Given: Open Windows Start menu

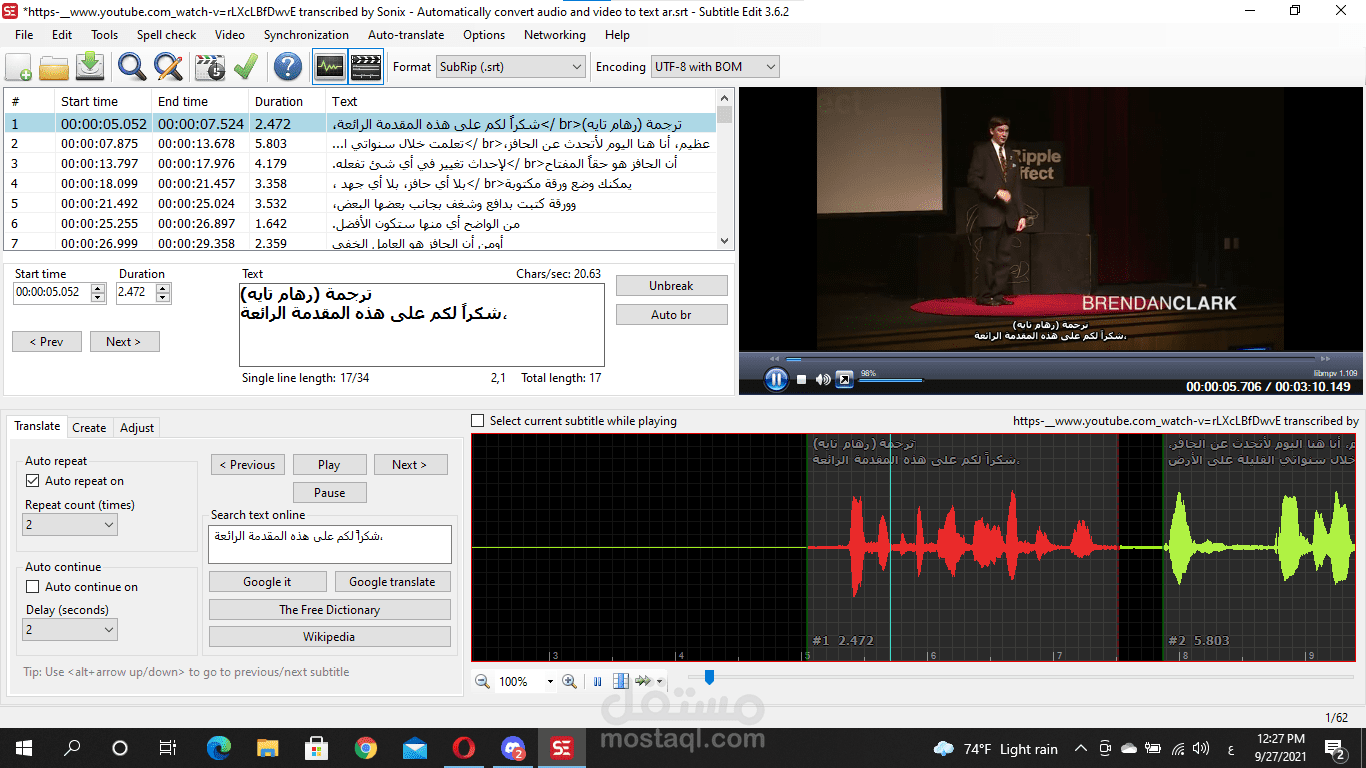Looking at the screenshot, I should tap(23, 748).
